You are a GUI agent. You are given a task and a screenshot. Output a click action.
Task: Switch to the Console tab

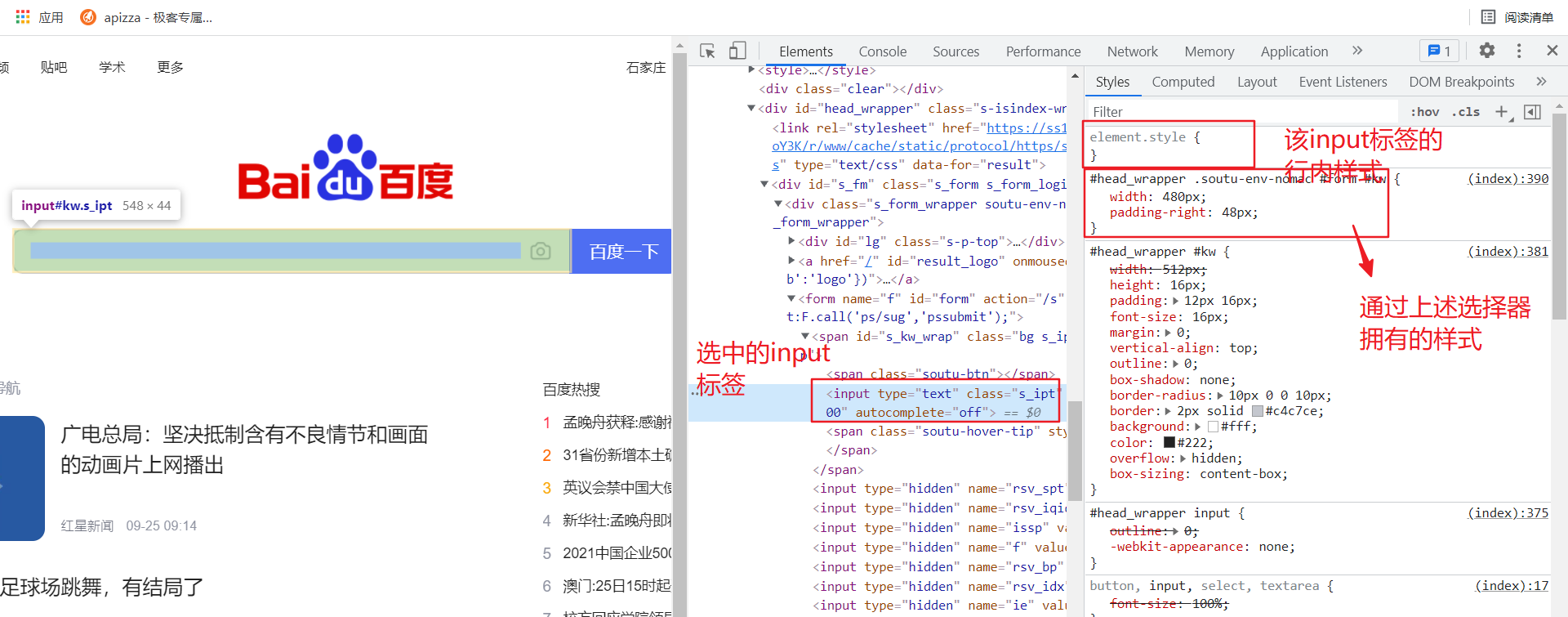coord(882,51)
